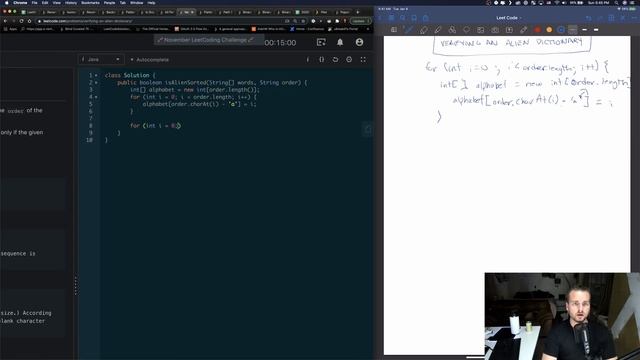
Task: Click the 00:15:00 timer
Action: point(280,42)
